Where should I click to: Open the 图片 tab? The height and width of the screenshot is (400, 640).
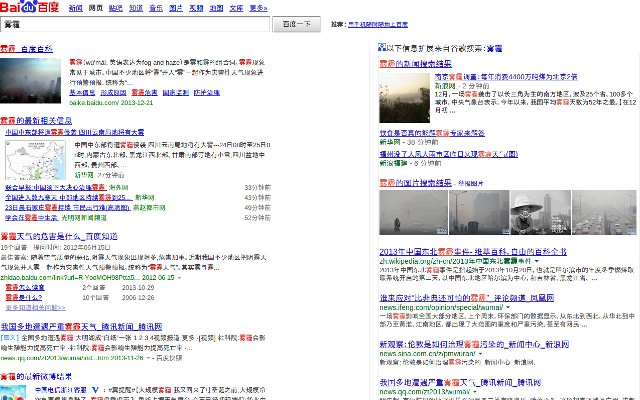176,8
